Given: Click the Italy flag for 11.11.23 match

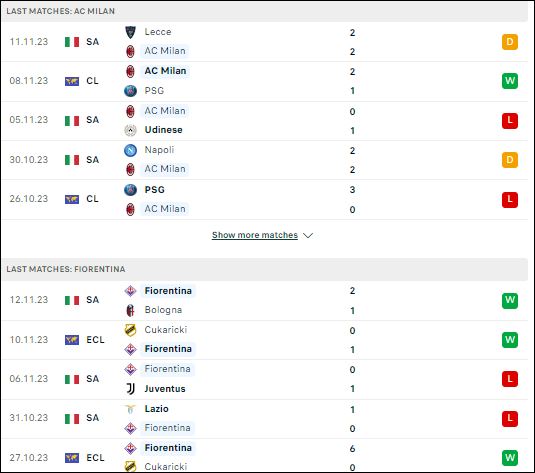Looking at the screenshot, I should tap(72, 42).
